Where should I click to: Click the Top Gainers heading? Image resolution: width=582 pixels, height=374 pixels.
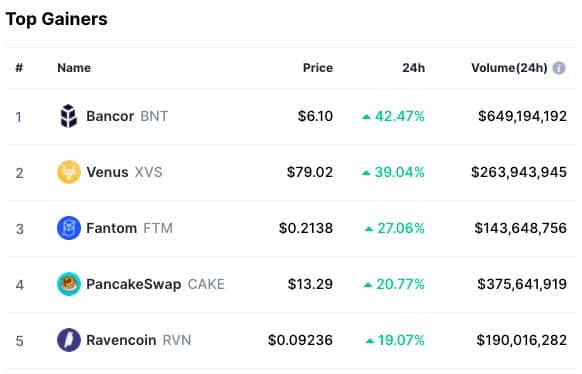point(57,19)
